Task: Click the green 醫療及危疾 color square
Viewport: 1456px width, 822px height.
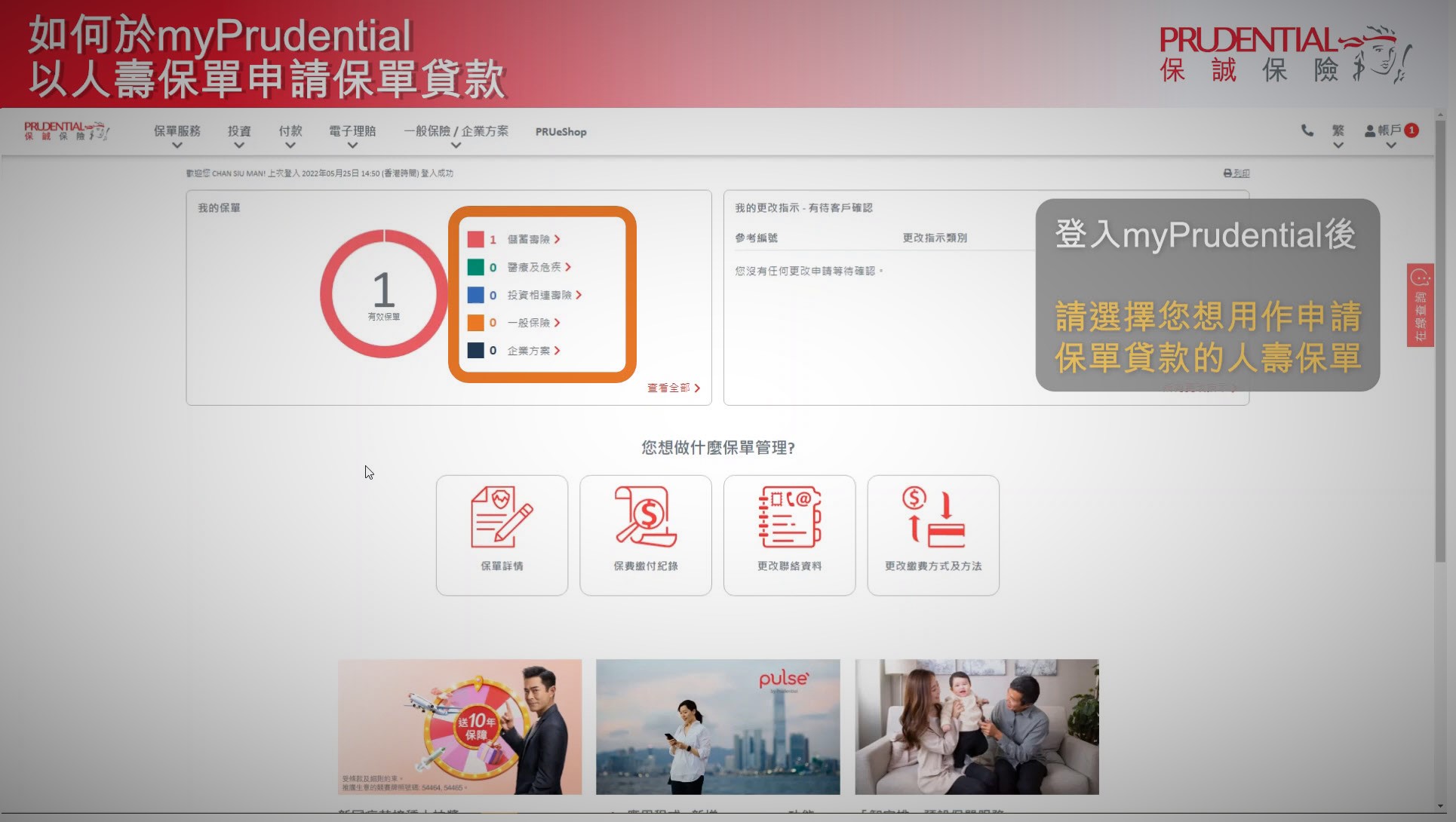Action: [x=475, y=267]
